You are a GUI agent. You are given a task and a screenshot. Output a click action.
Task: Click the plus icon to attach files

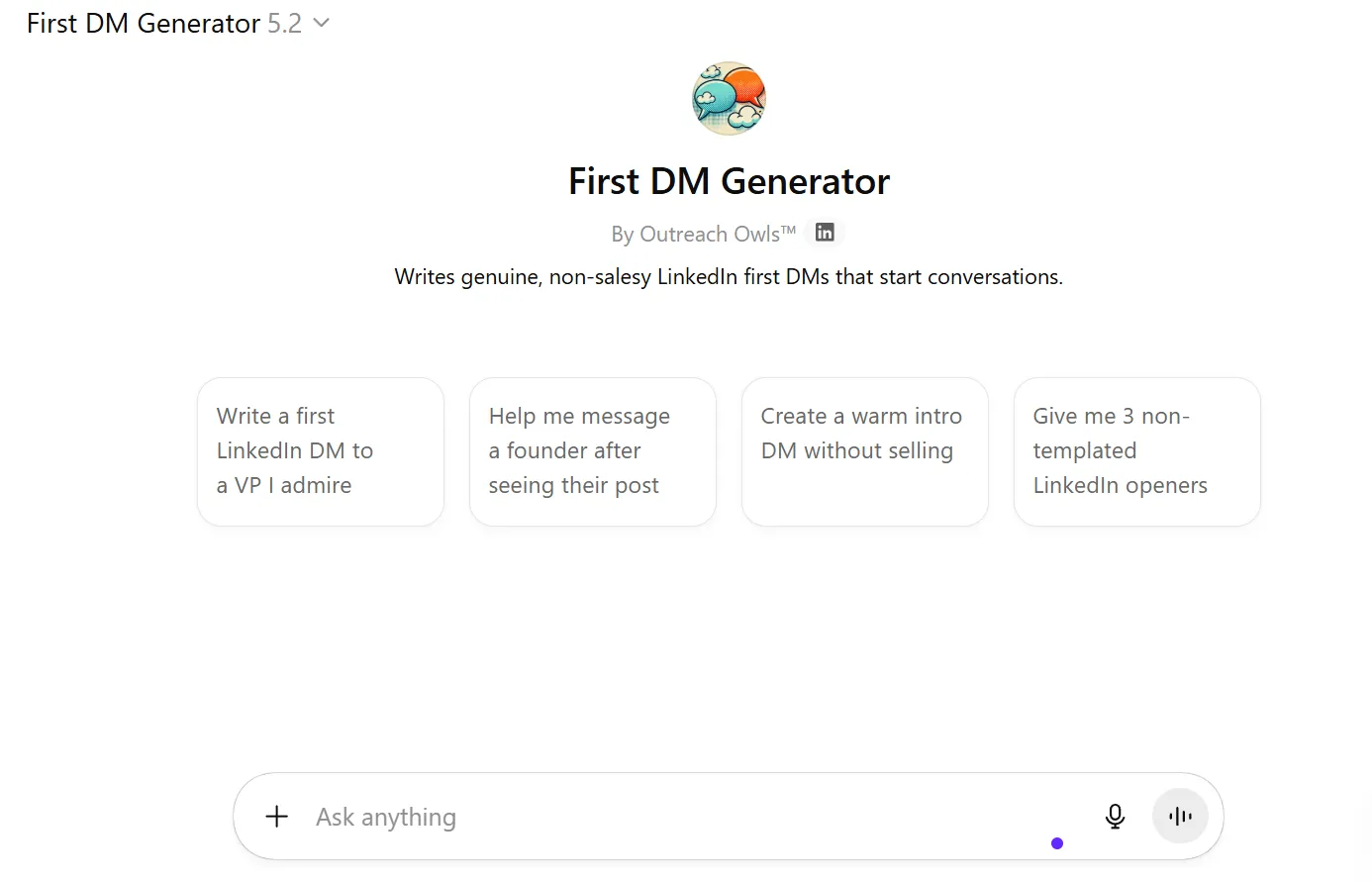277,817
